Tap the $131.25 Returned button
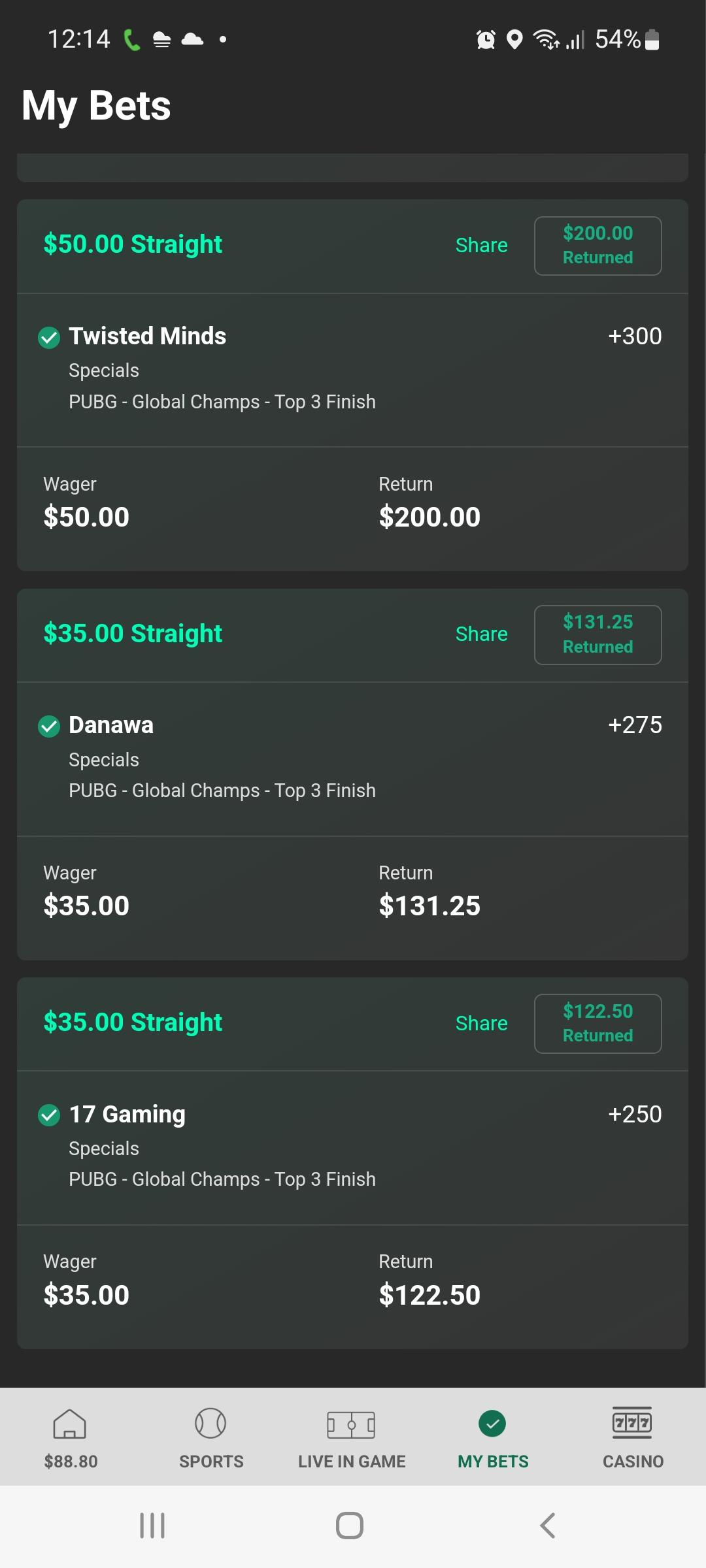 (x=597, y=635)
